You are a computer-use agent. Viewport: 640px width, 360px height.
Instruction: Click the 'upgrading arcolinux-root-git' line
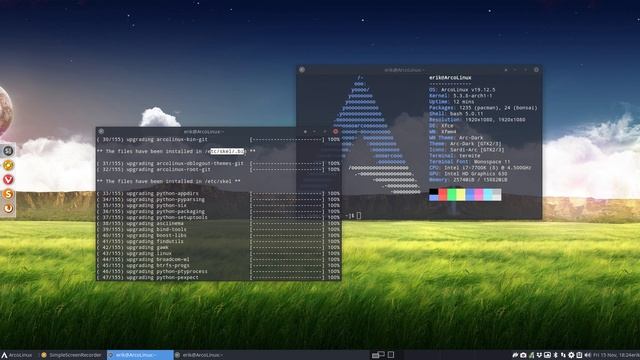[x=168, y=169]
